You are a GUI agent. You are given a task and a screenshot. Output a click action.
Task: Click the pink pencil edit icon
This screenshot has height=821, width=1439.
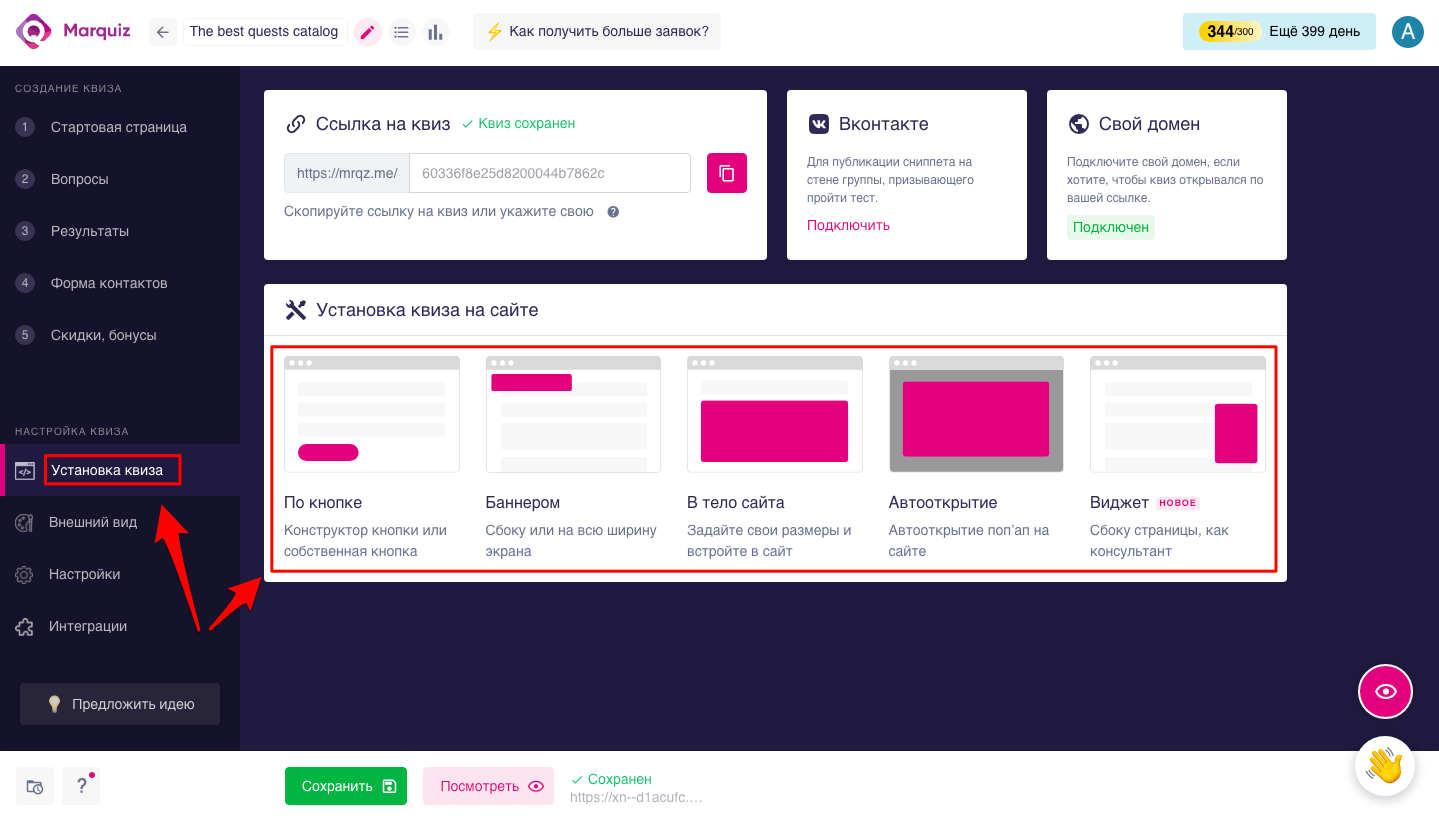click(x=368, y=32)
